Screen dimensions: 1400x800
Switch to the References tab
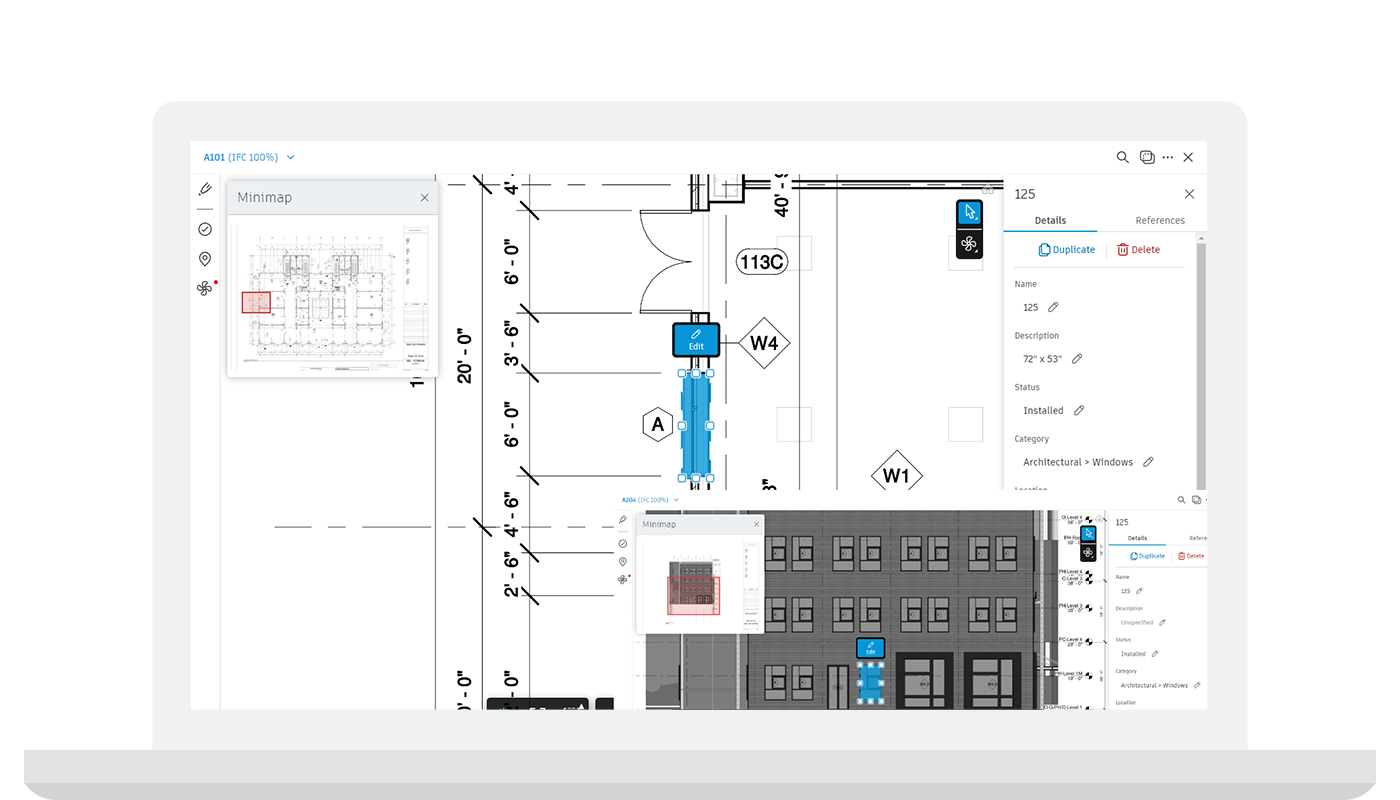[1160, 221]
